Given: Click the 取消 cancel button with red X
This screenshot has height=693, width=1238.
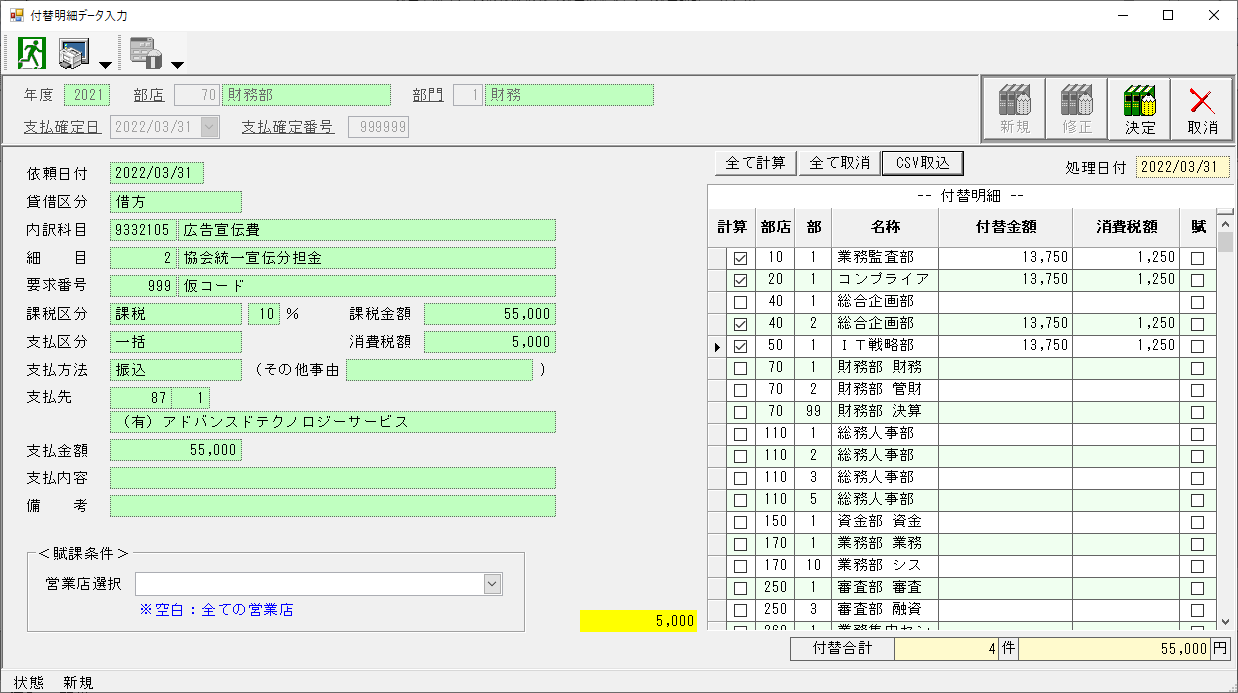Looking at the screenshot, I should [x=1201, y=110].
